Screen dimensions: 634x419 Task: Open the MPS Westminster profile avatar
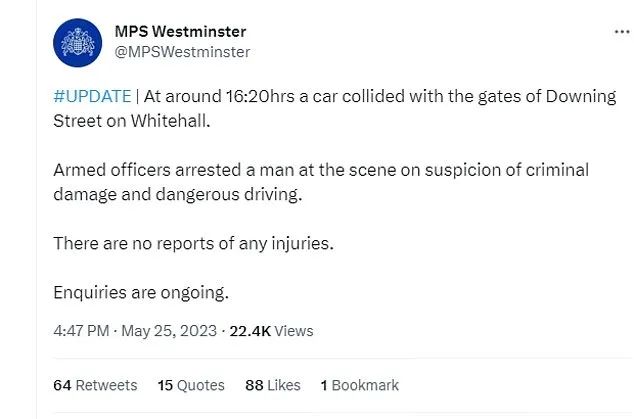coord(77,42)
